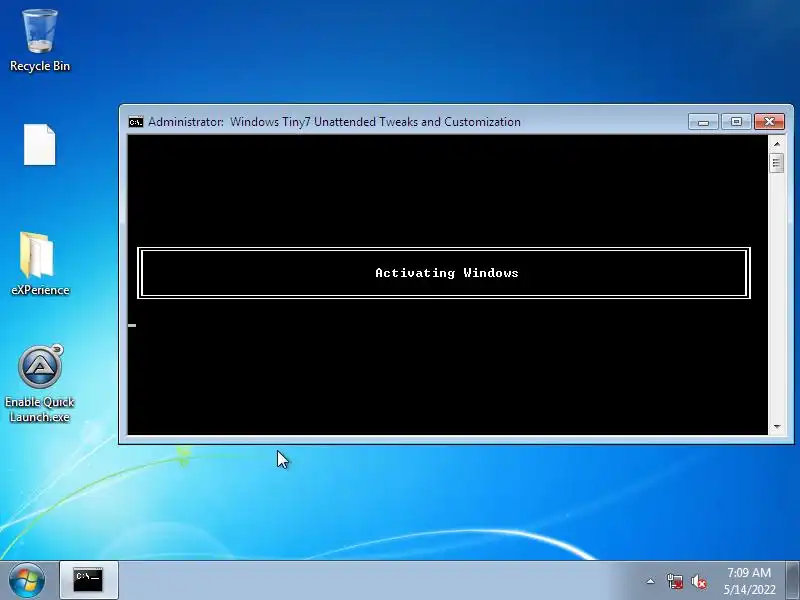
Task: Maximize the Tiny7 Tweaks console window
Action: [736, 121]
